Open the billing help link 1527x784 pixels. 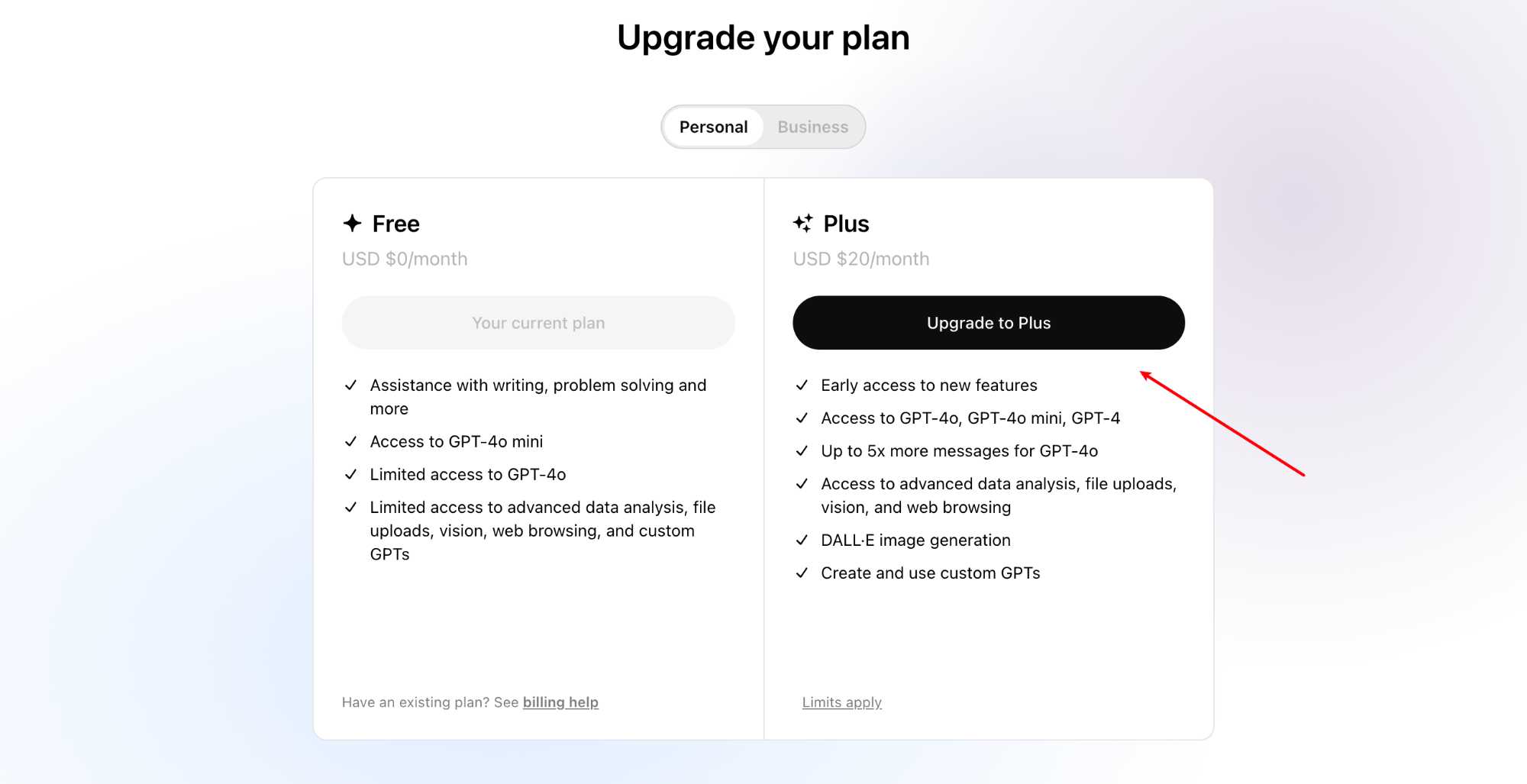(x=560, y=702)
